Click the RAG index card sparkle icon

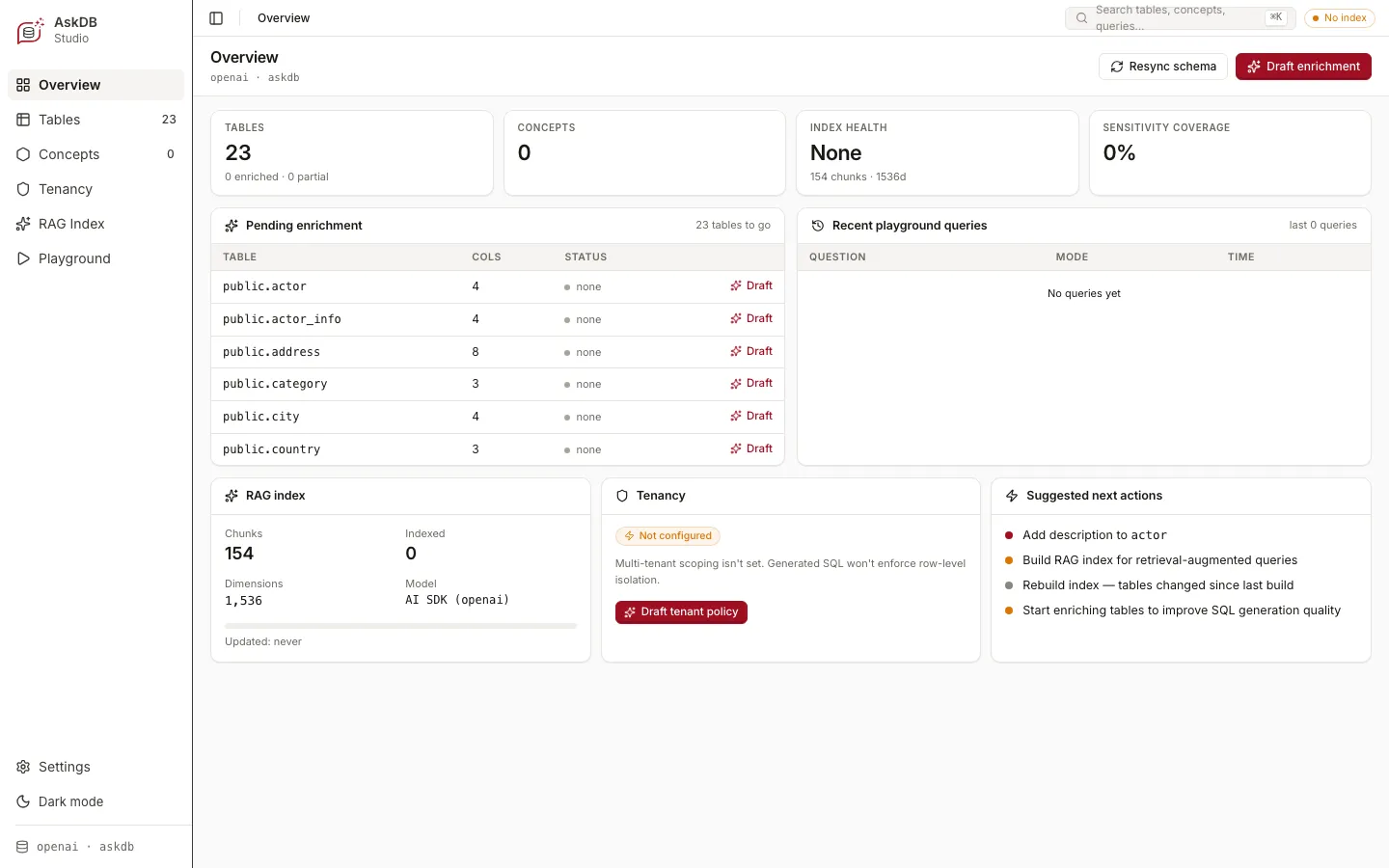click(231, 496)
